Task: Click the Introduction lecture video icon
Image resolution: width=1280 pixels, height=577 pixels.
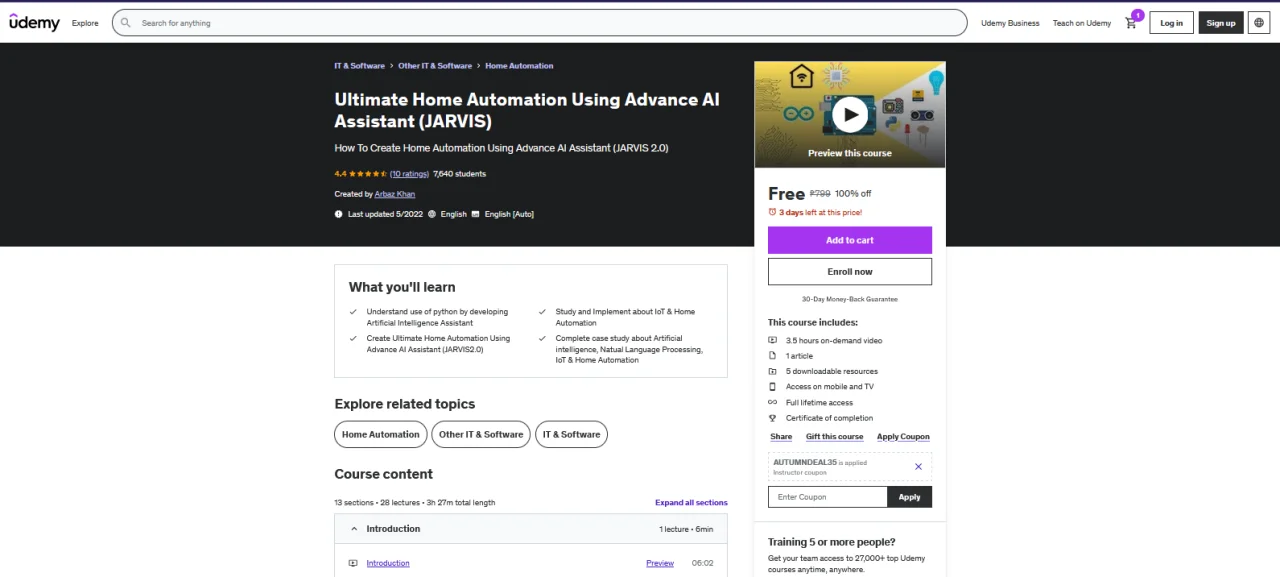Action: pos(353,563)
